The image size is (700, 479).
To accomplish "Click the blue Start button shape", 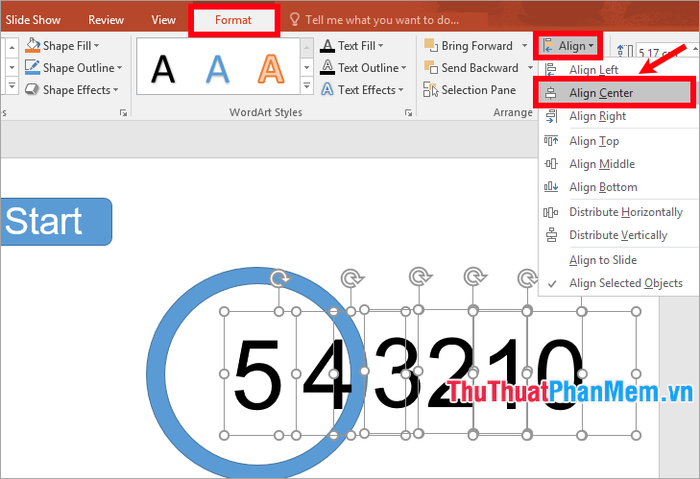I will click(56, 221).
